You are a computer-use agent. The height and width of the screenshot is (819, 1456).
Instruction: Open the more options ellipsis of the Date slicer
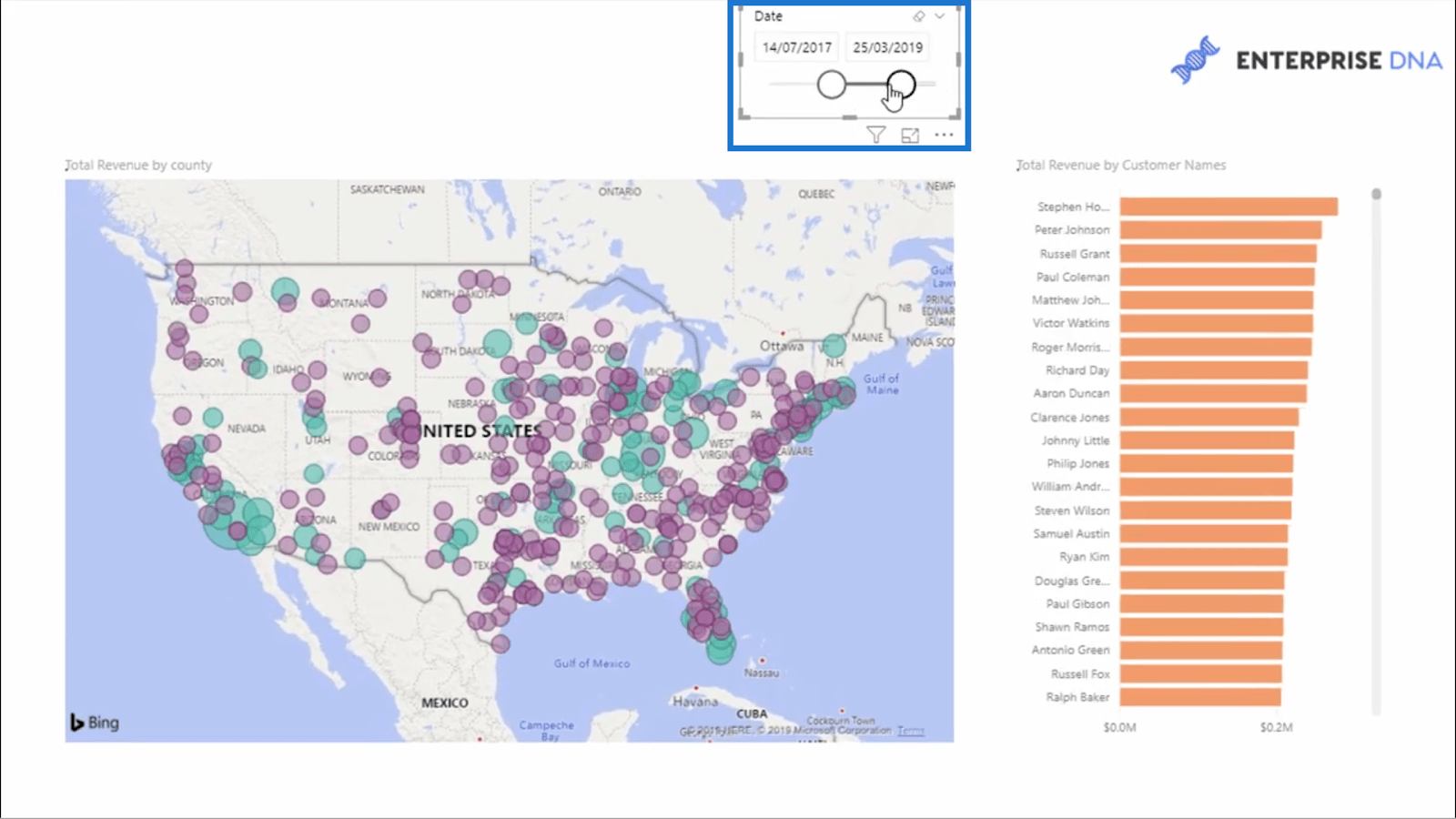[x=944, y=135]
